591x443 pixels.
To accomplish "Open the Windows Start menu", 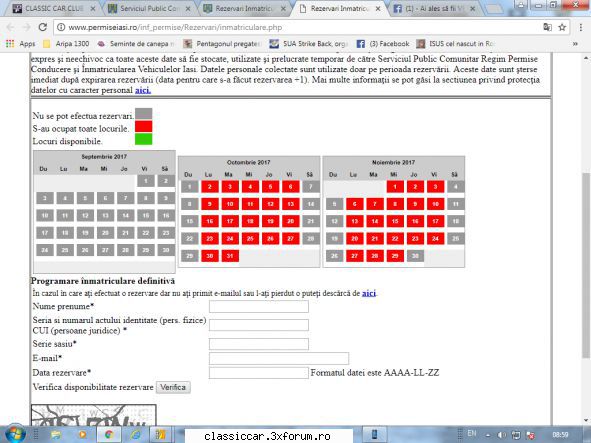I will 15,434.
